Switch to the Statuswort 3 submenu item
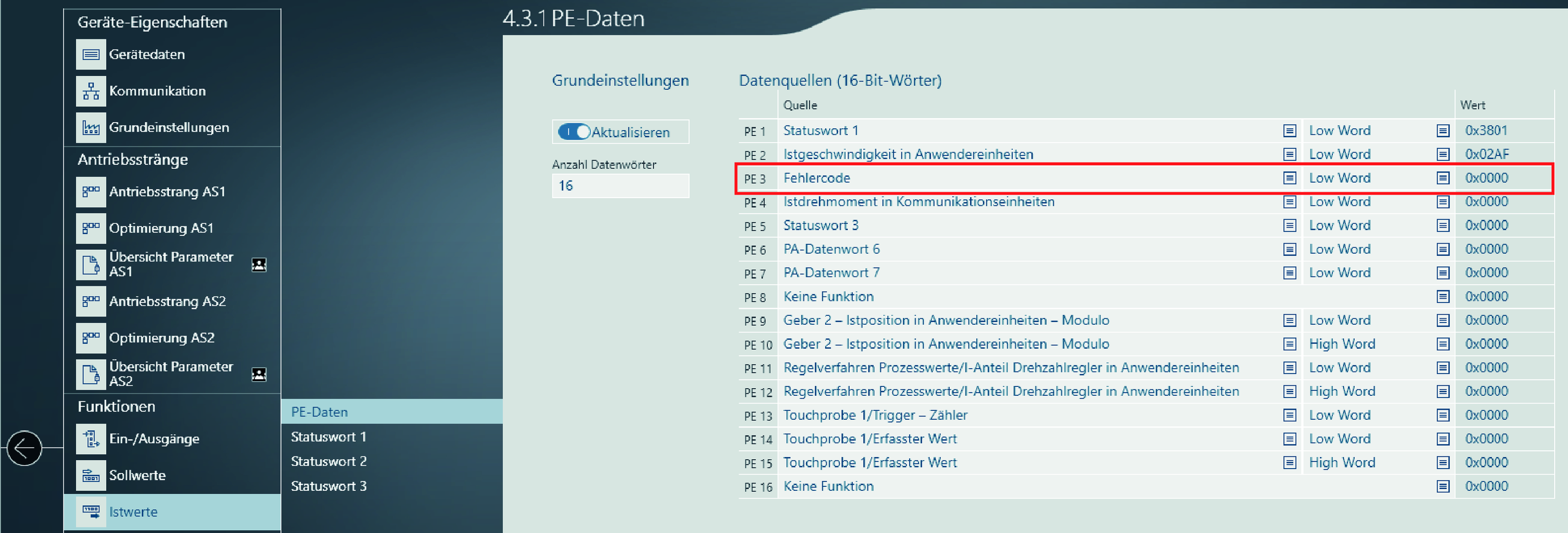The height and width of the screenshot is (533, 1568). pos(329,486)
